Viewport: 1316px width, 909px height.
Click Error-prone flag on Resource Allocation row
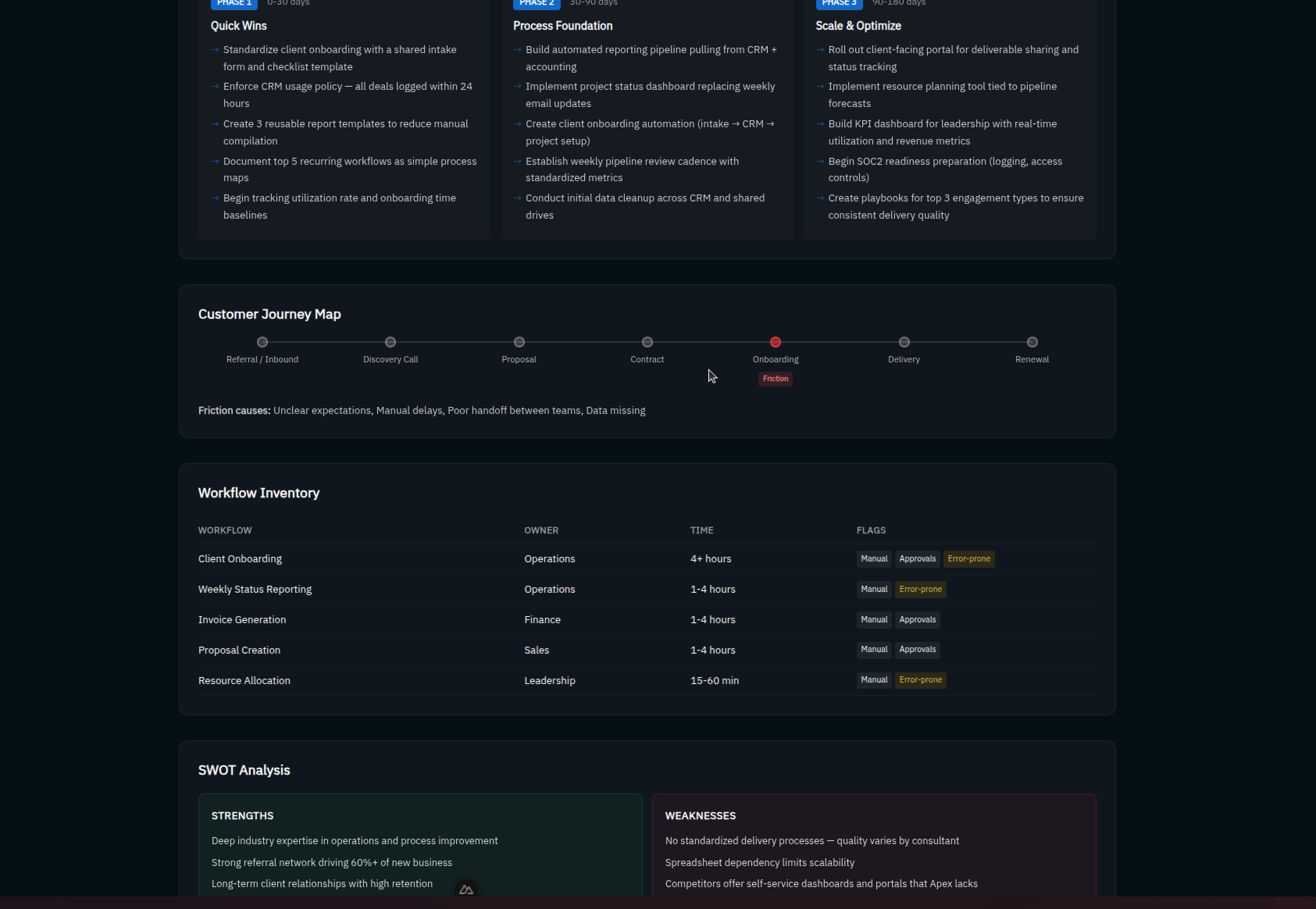coord(920,680)
